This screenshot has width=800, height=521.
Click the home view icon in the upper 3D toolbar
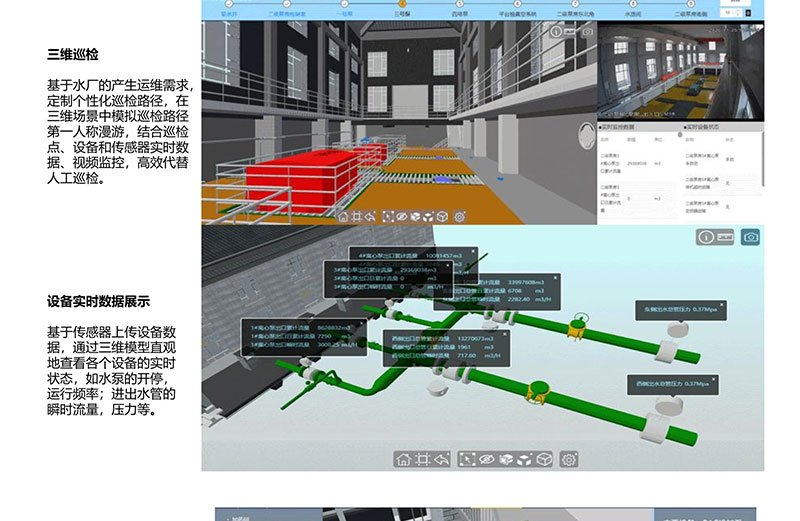pos(344,216)
